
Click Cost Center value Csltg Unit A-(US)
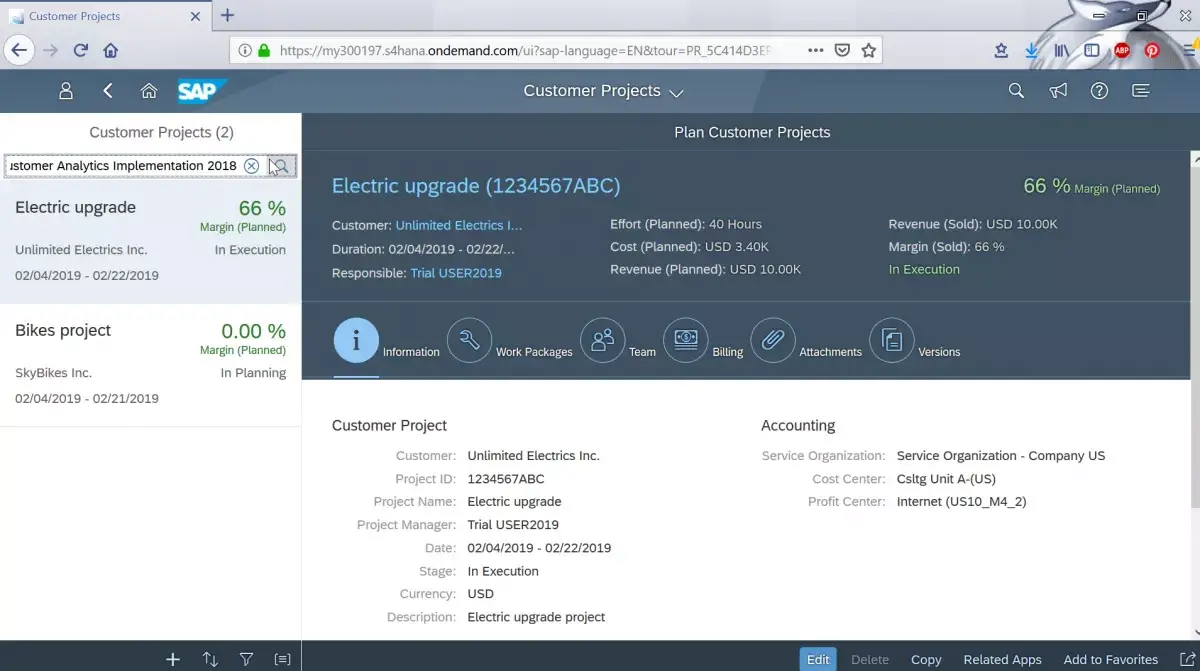(x=946, y=479)
